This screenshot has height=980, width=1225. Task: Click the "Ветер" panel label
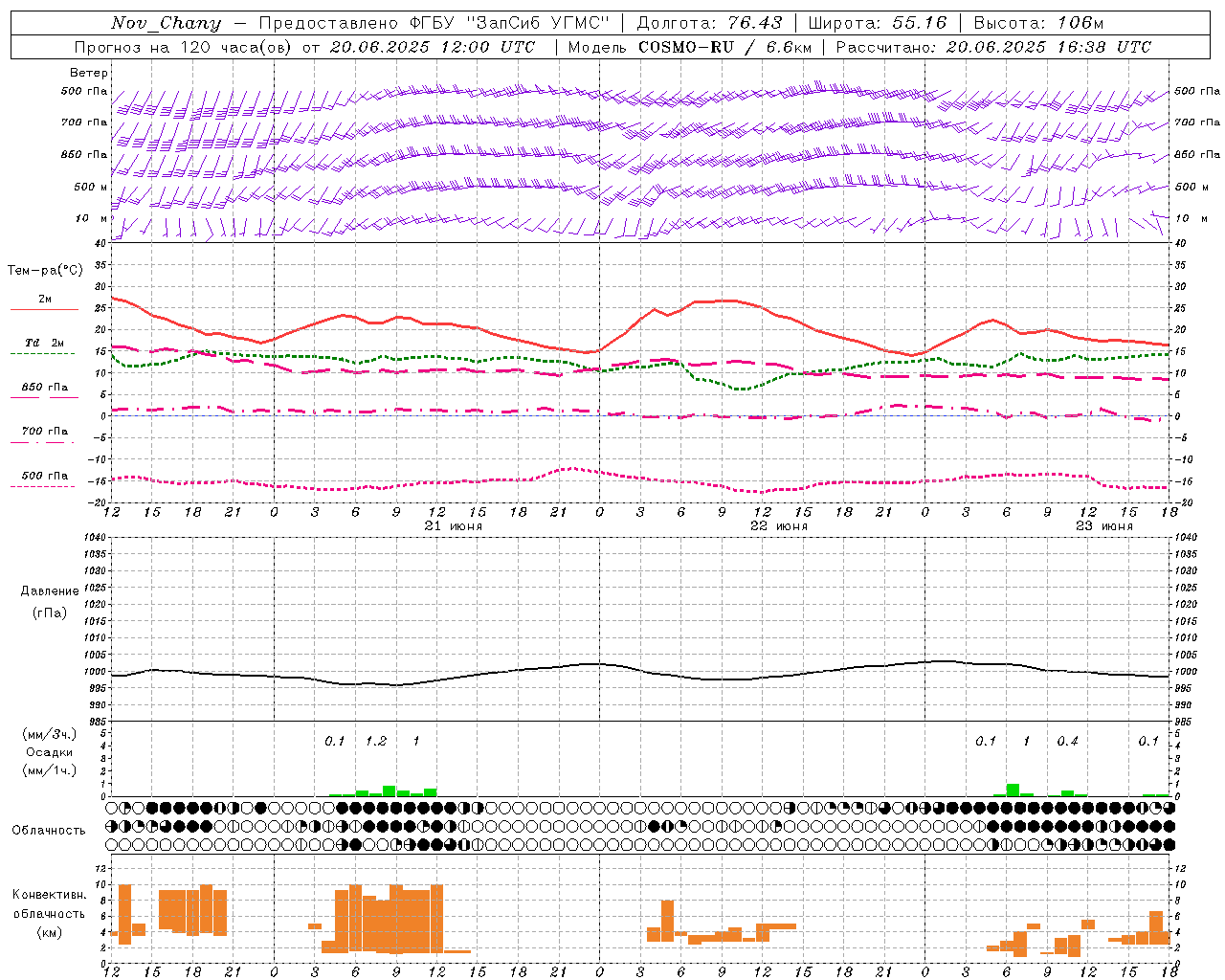click(x=89, y=73)
